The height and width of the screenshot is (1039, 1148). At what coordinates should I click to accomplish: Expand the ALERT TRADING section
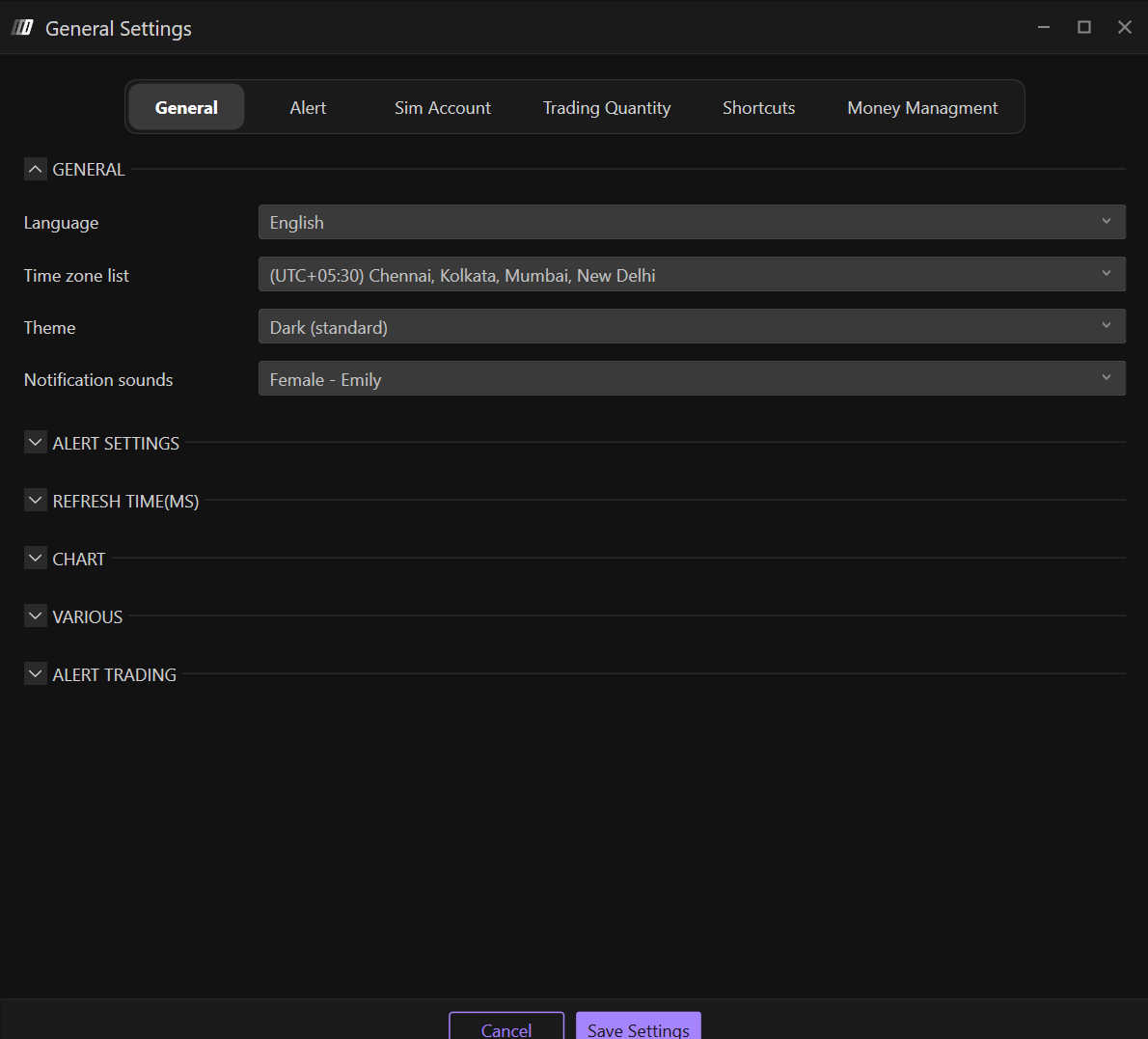(36, 674)
